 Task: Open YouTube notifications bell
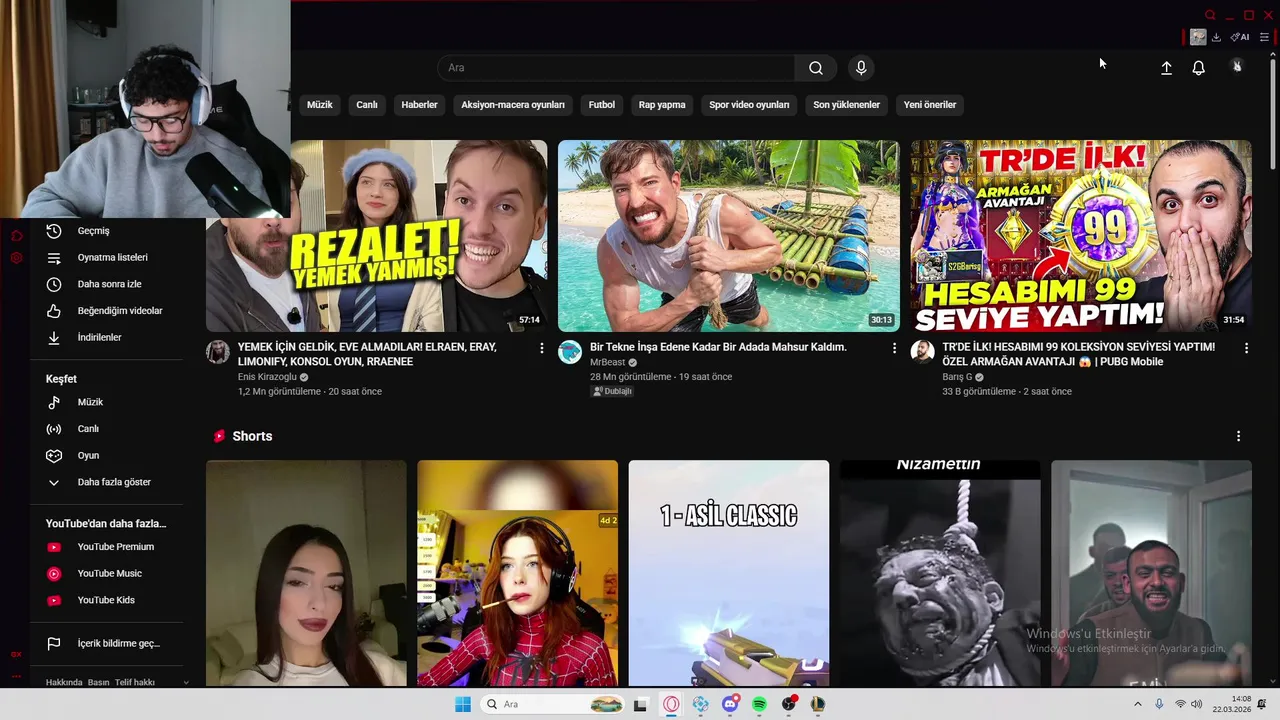1198,68
